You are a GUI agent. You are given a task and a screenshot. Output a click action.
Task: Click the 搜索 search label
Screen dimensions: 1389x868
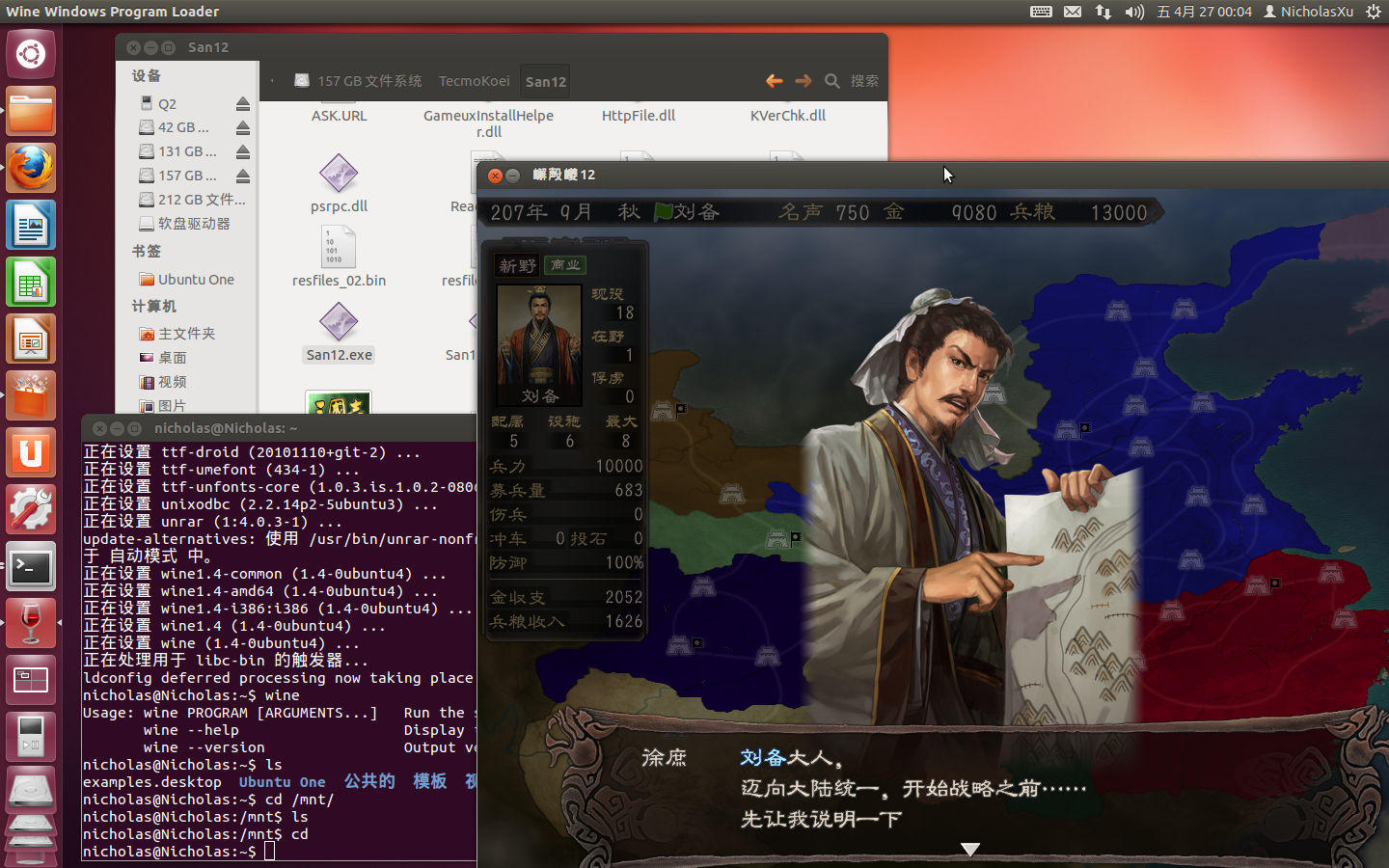click(x=864, y=81)
